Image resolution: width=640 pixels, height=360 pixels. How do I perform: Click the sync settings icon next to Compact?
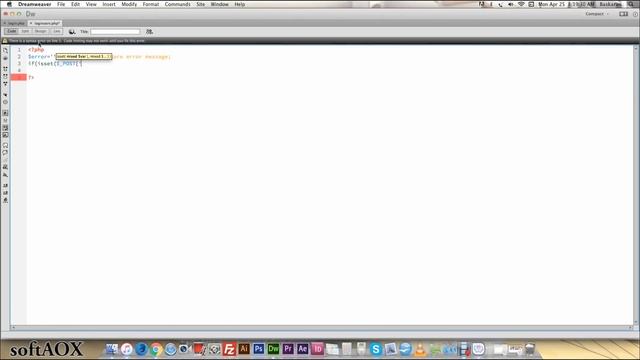tap(623, 14)
